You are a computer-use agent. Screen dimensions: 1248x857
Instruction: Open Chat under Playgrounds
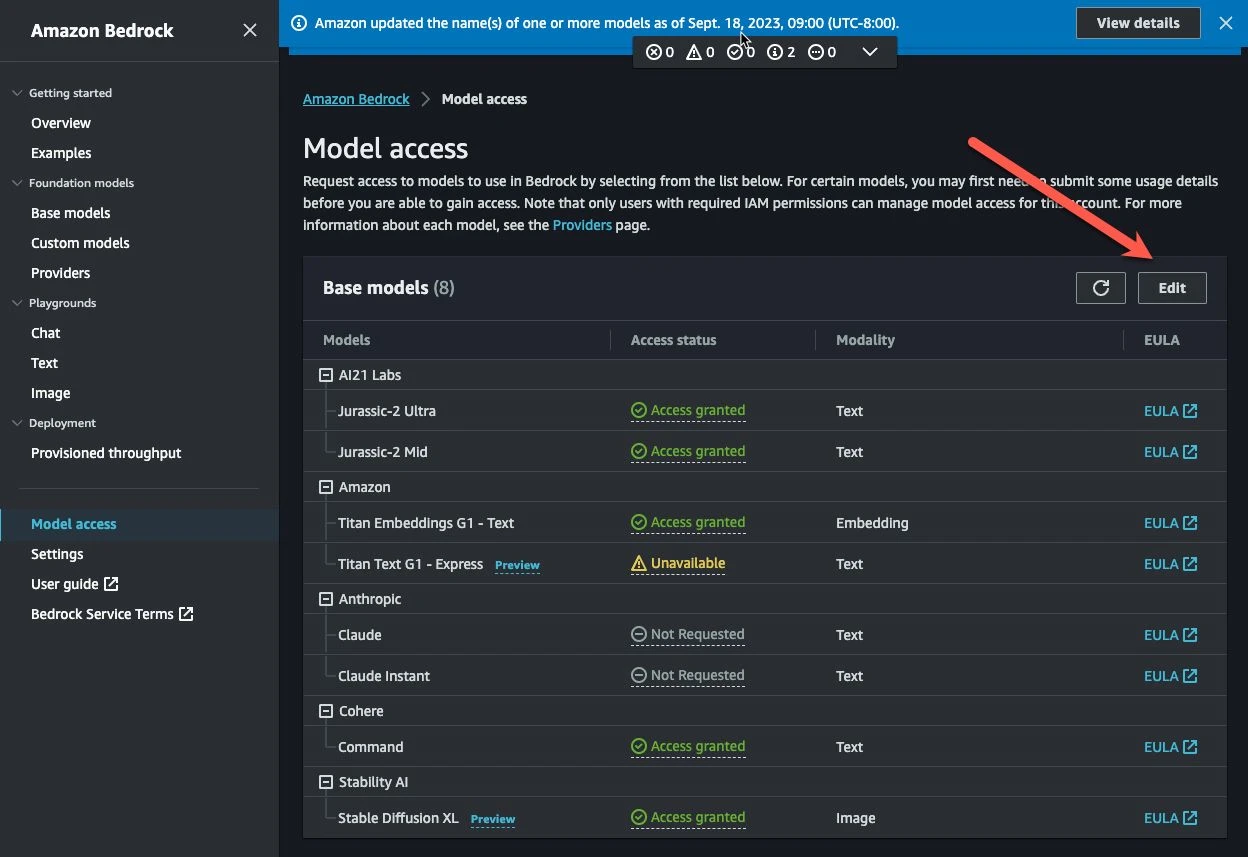[x=45, y=332]
